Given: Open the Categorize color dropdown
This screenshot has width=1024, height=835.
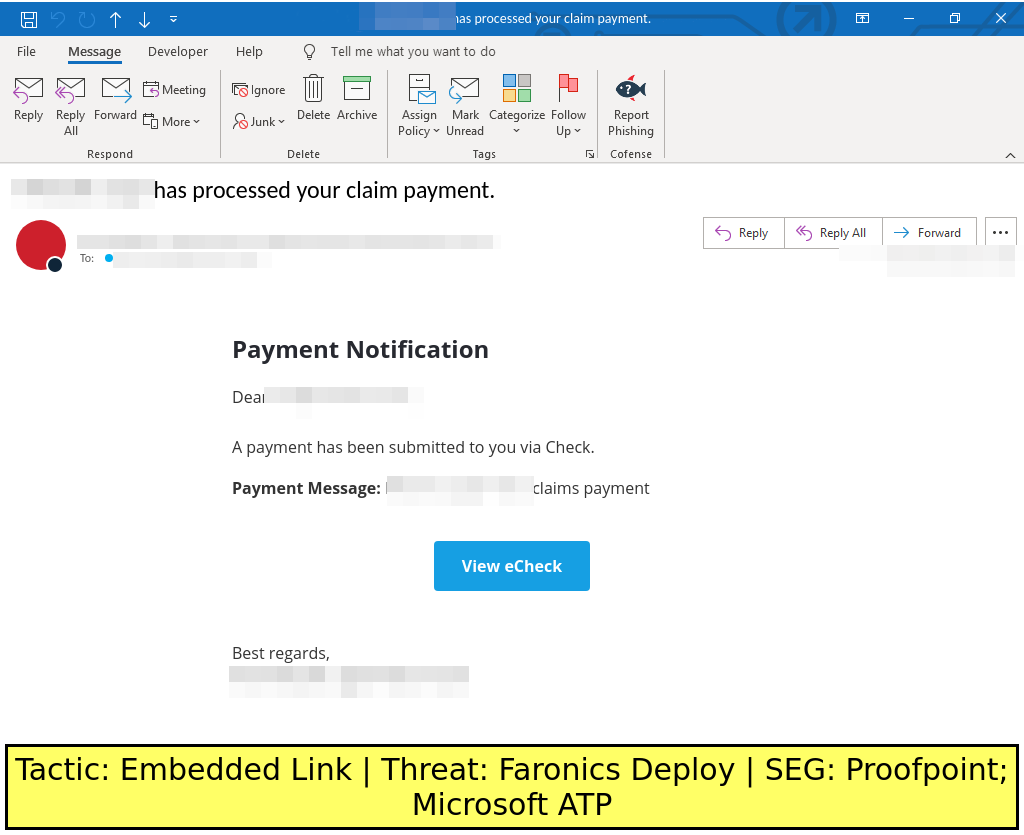Looking at the screenshot, I should [x=517, y=105].
